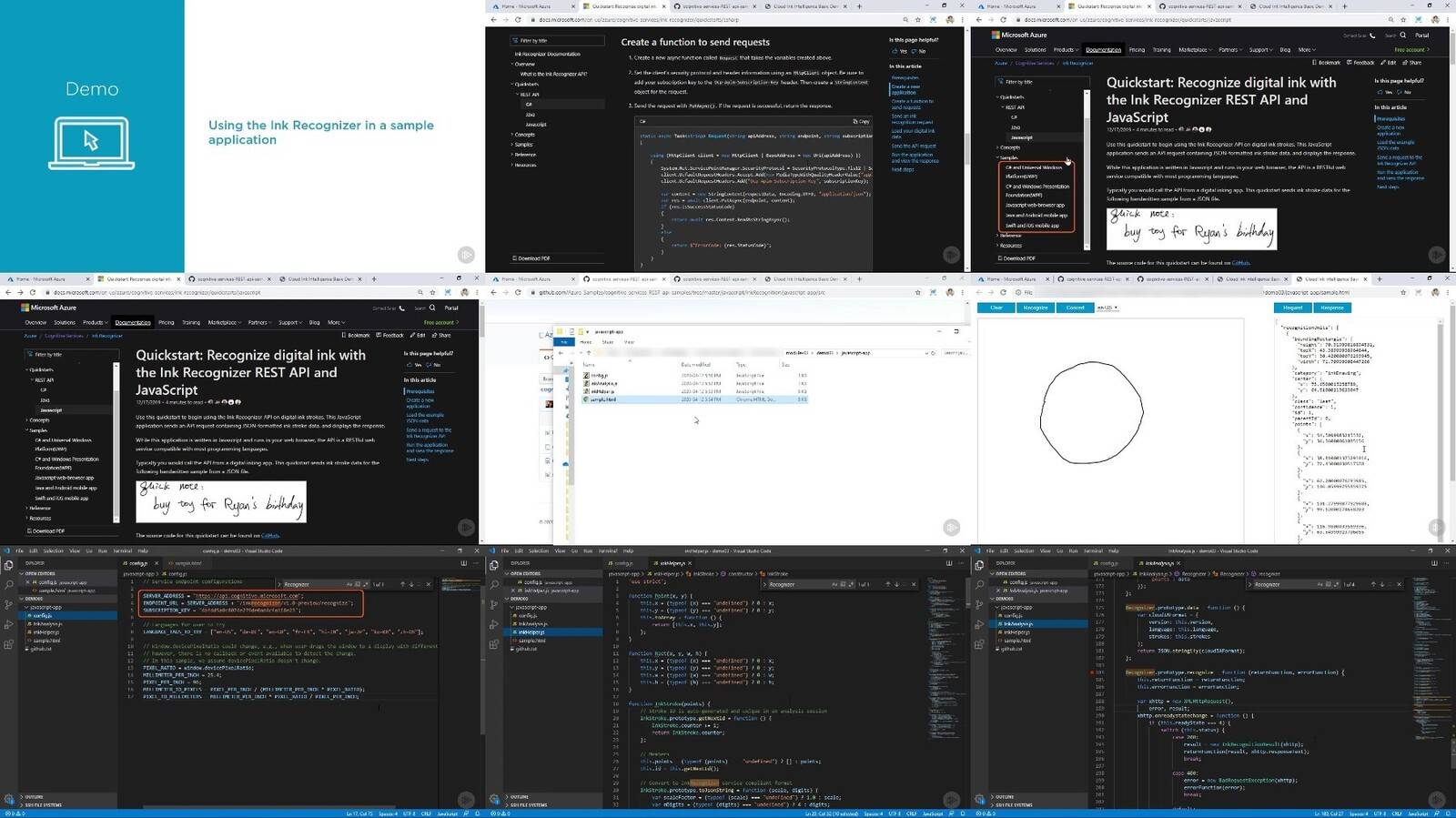Expand Concepts node in highlighted-Samples docs frame

point(1010,146)
